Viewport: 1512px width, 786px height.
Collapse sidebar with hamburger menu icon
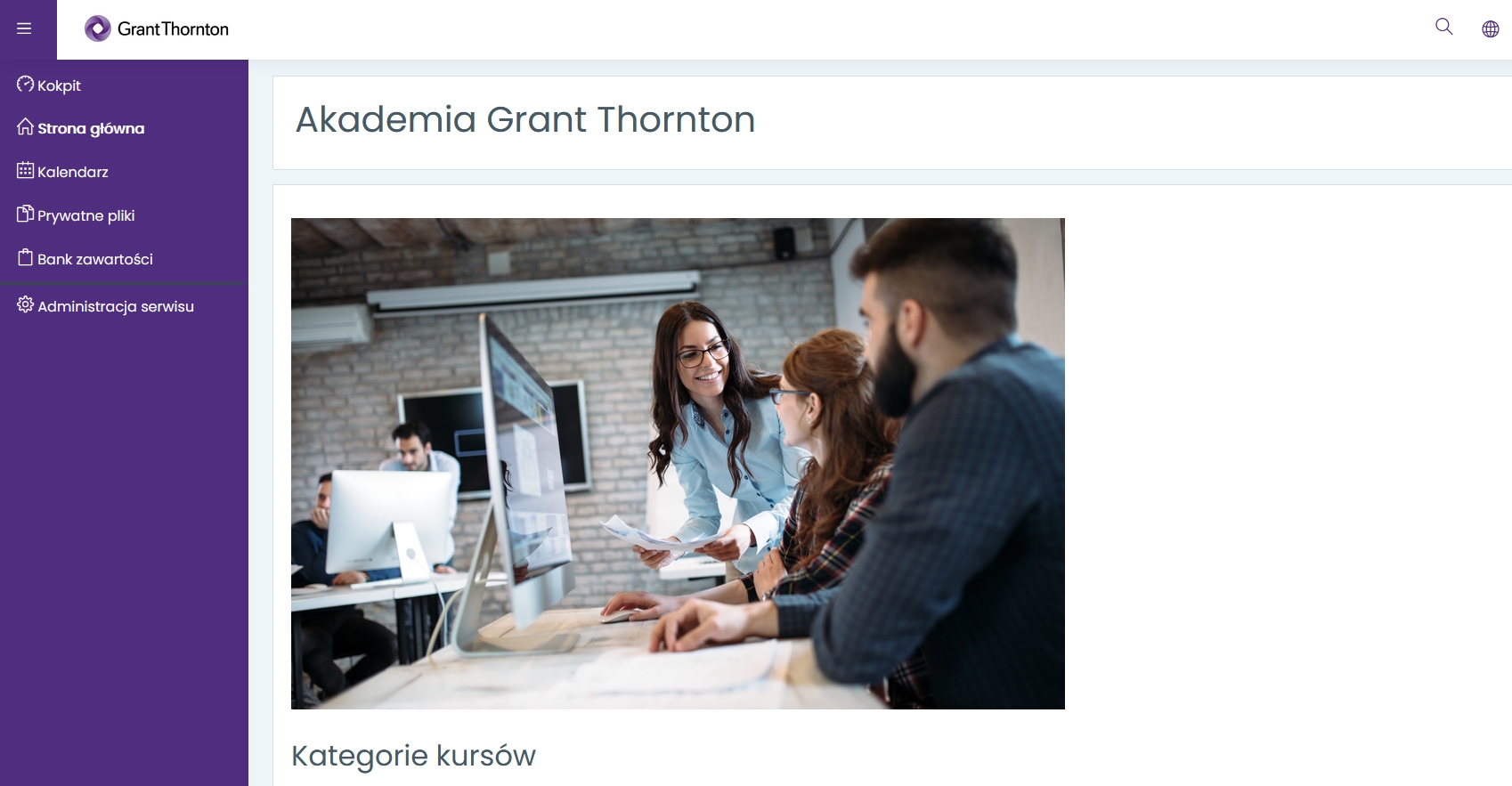pyautogui.click(x=24, y=28)
